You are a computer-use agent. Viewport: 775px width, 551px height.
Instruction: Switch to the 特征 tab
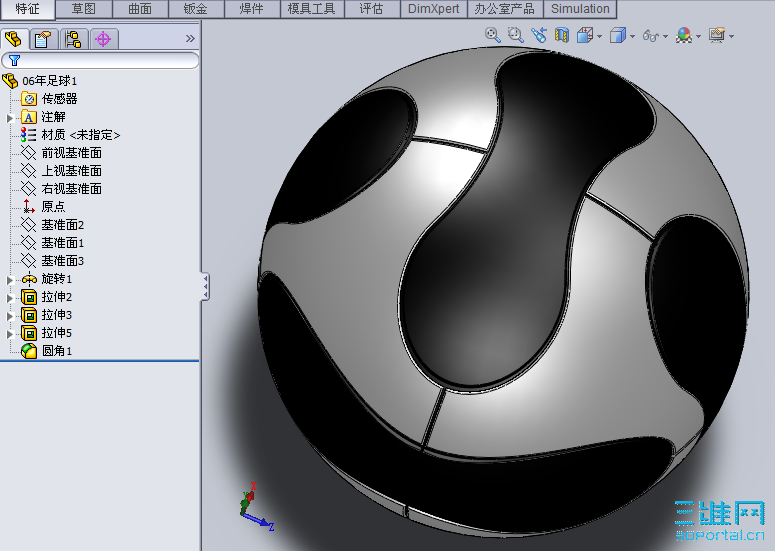[28, 9]
